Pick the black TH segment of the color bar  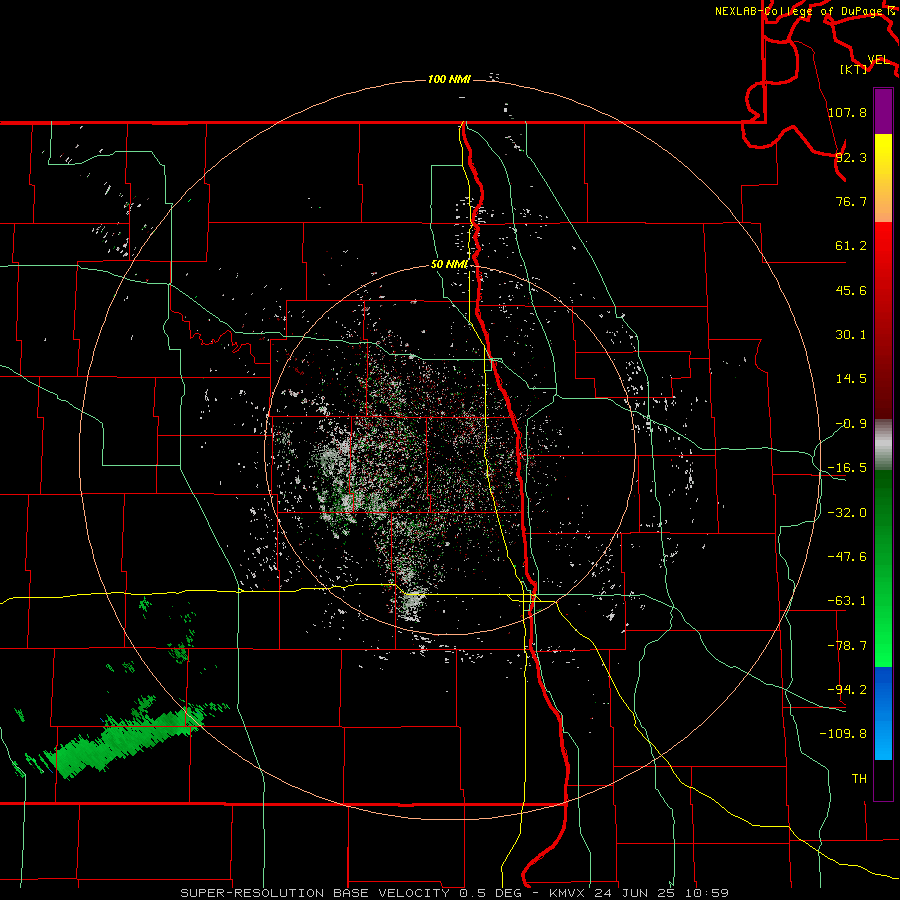(883, 780)
